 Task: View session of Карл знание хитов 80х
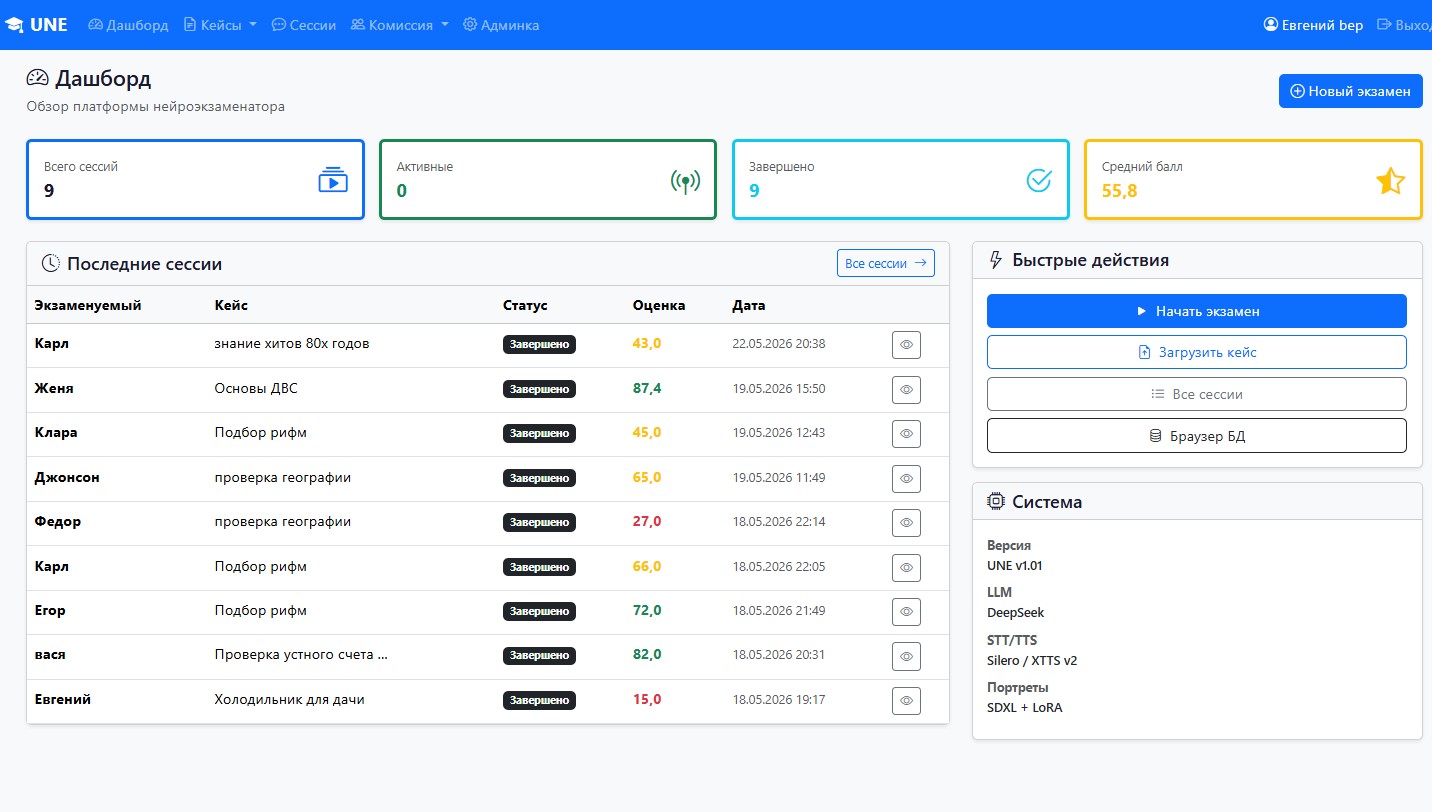point(906,344)
